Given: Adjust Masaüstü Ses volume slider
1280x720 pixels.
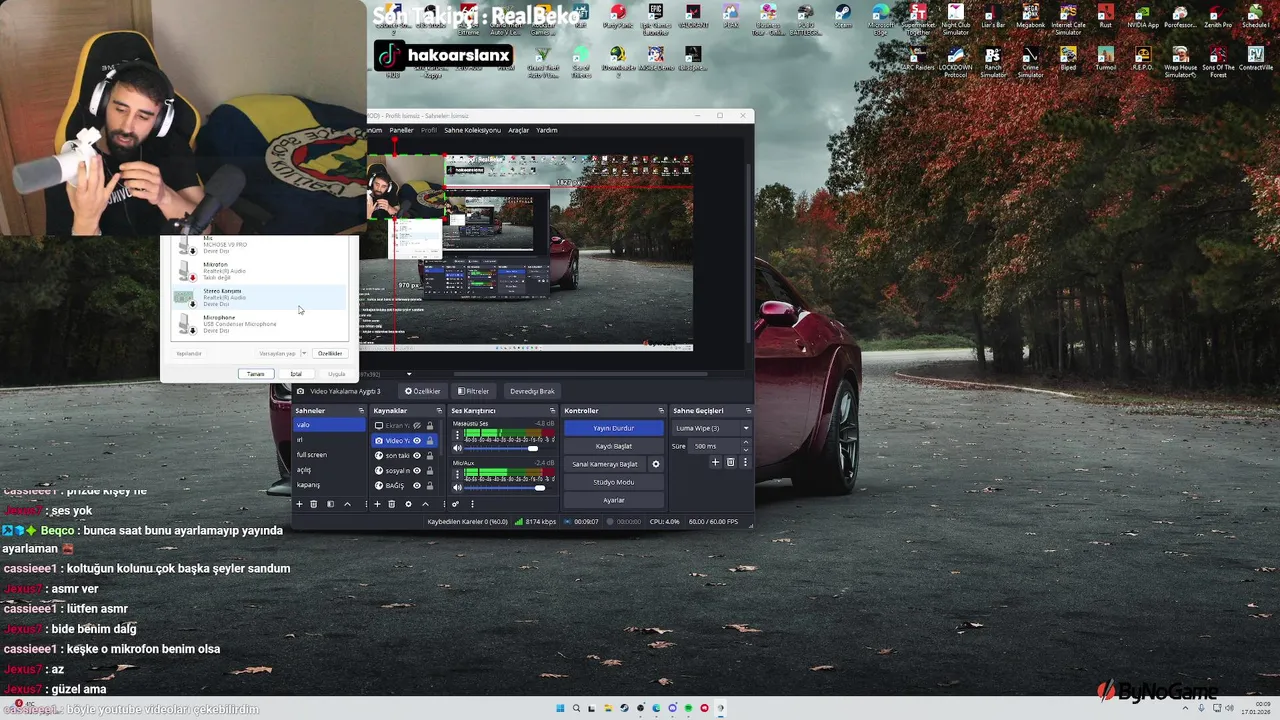Looking at the screenshot, I should (x=509, y=448).
